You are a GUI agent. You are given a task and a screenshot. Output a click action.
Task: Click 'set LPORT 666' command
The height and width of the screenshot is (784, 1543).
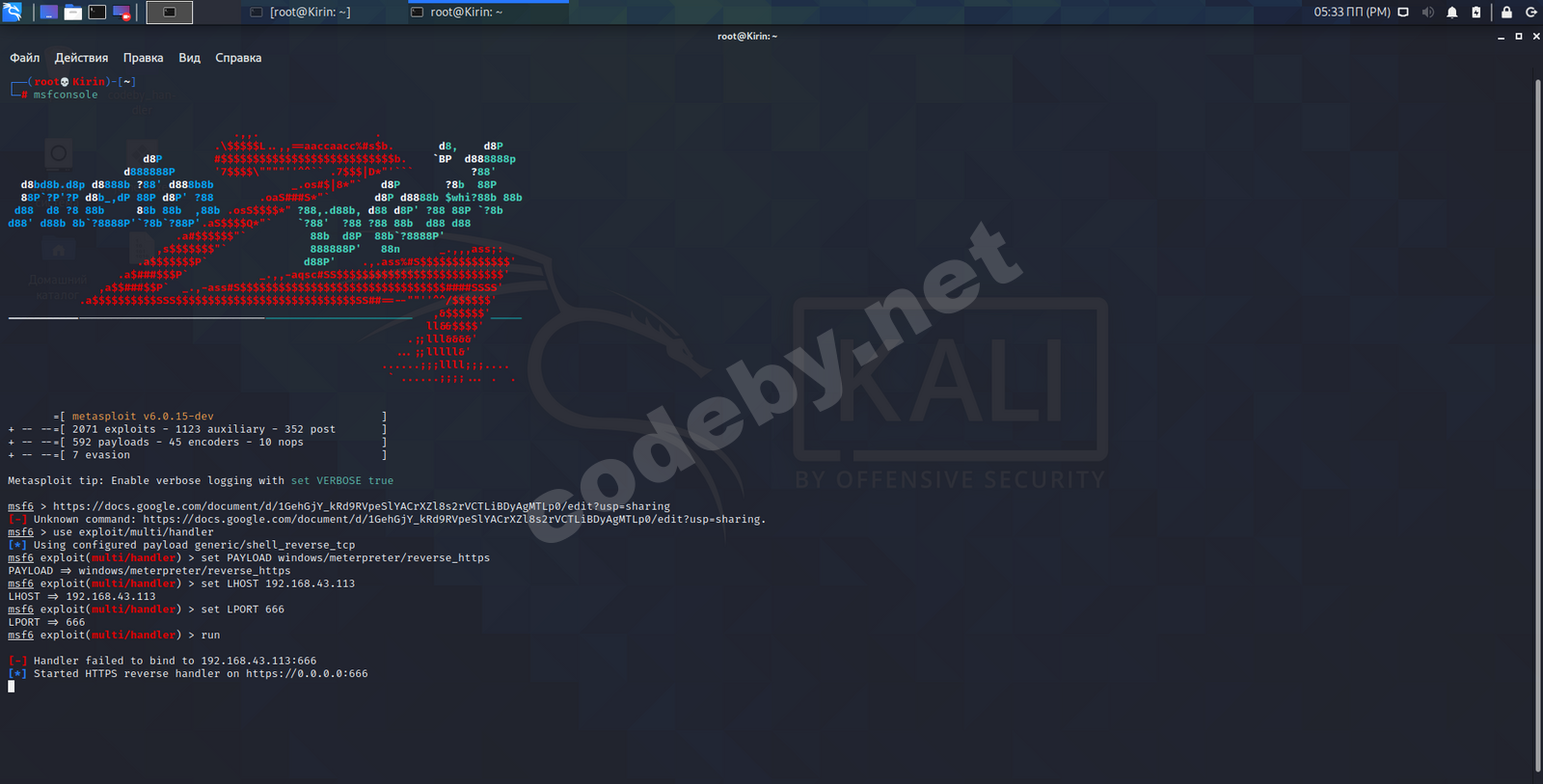[x=242, y=609]
